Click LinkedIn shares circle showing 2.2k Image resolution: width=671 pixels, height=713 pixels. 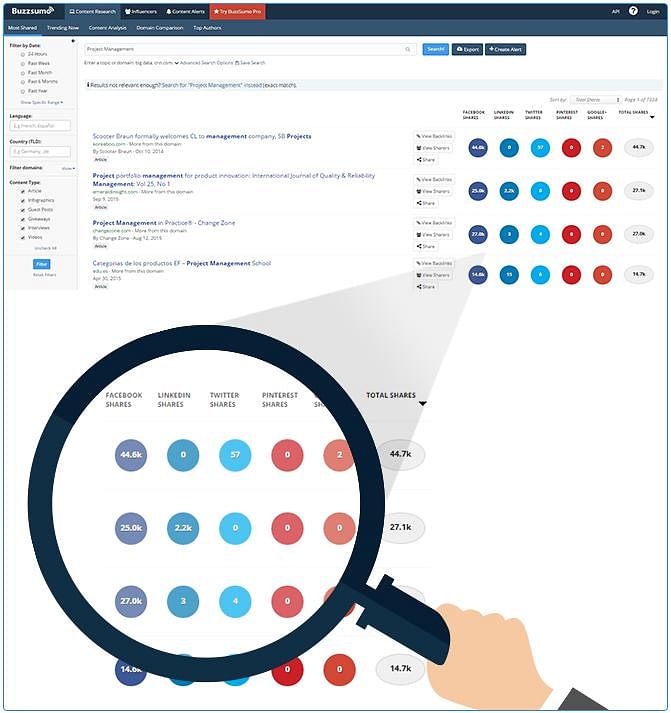(509, 189)
